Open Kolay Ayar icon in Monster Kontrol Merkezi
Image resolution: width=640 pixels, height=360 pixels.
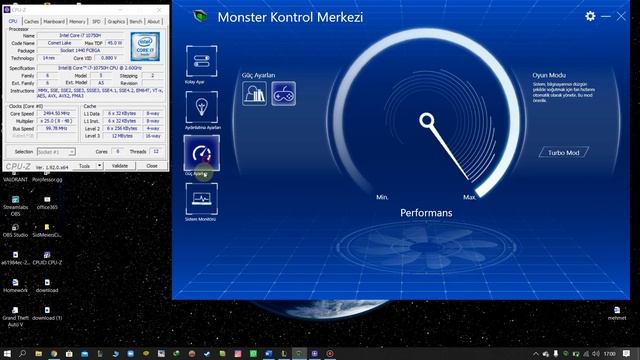202,61
